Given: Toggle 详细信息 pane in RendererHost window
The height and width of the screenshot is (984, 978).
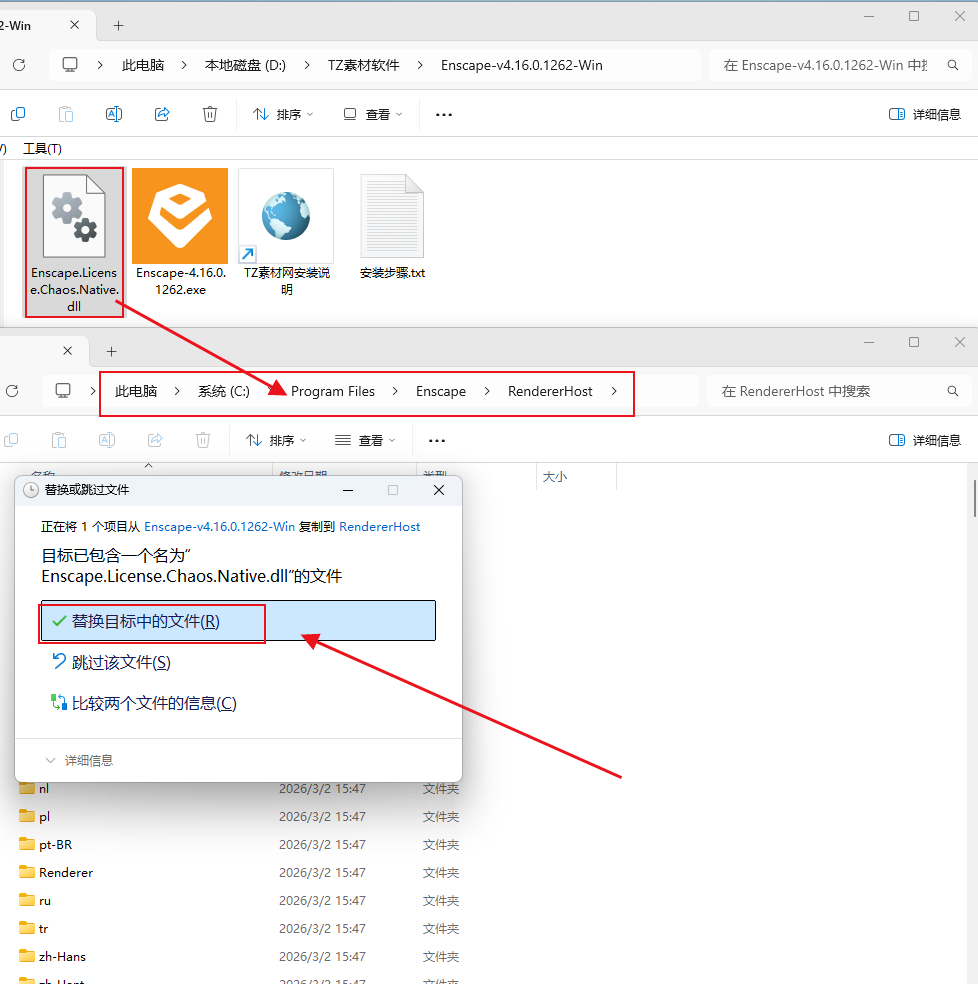Looking at the screenshot, I should click(x=925, y=441).
